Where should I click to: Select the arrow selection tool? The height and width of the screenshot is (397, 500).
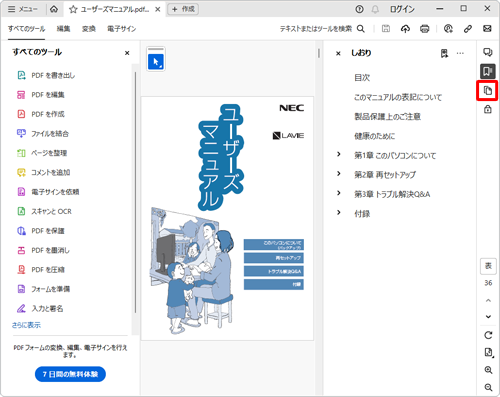click(156, 62)
